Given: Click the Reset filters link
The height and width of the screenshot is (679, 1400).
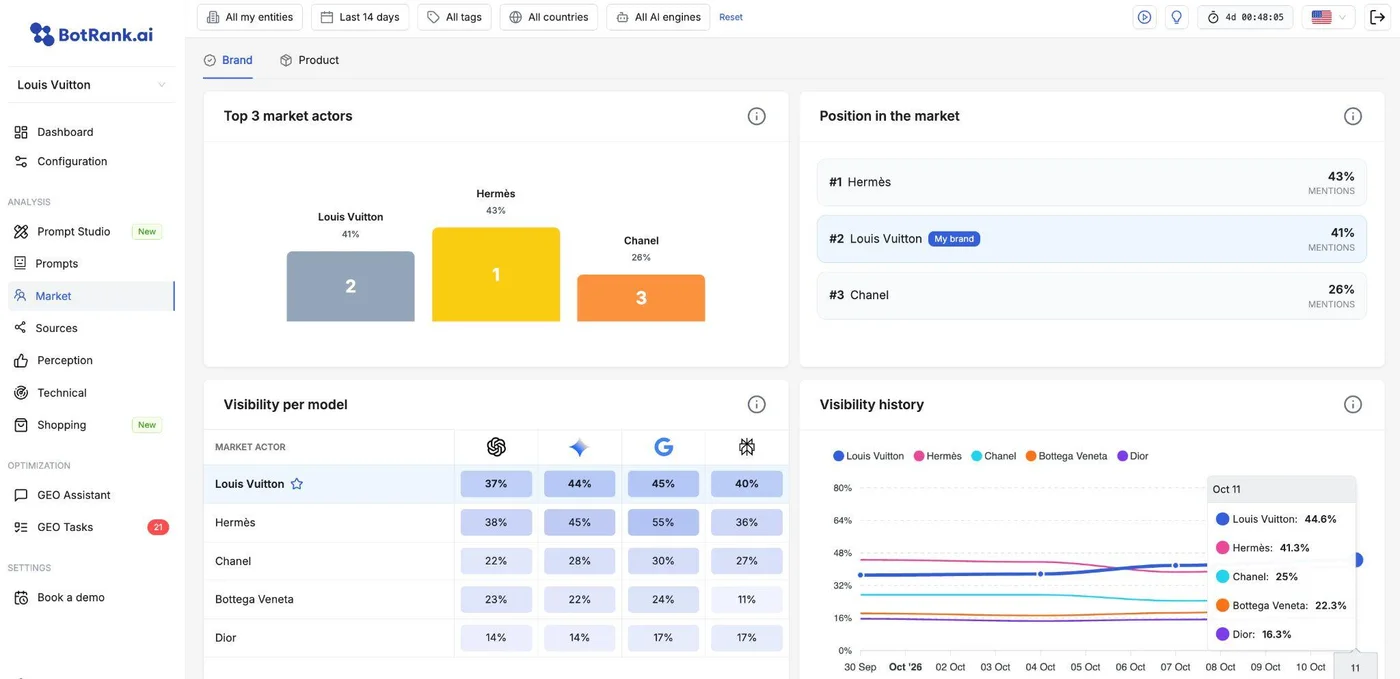Looking at the screenshot, I should (731, 17).
